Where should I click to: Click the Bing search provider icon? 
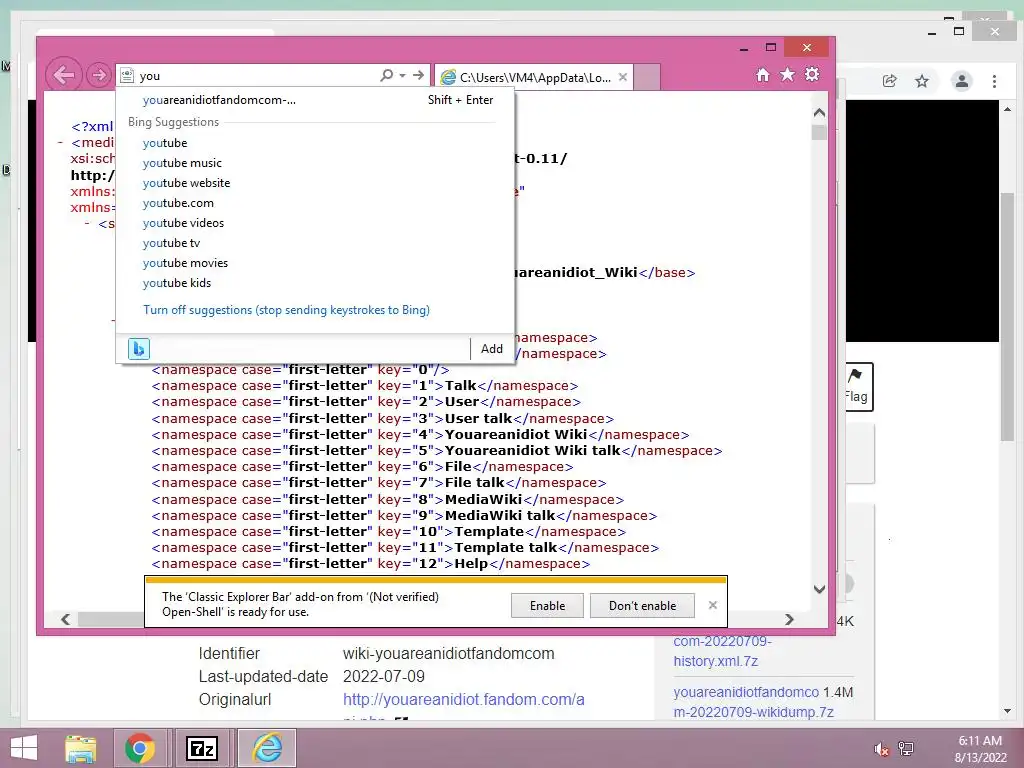coord(138,349)
